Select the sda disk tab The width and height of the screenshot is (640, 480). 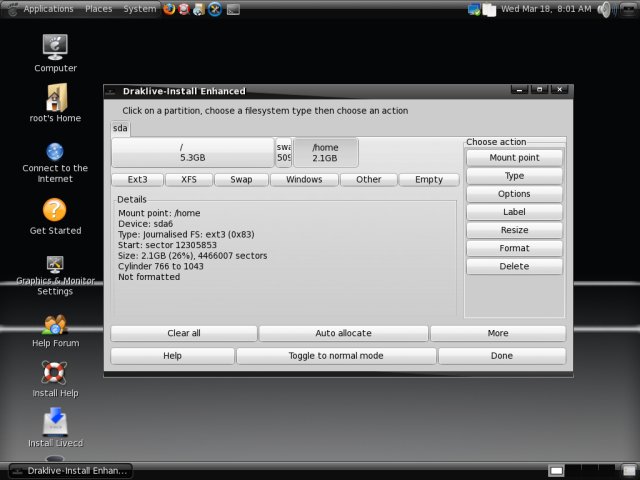pyautogui.click(x=120, y=129)
